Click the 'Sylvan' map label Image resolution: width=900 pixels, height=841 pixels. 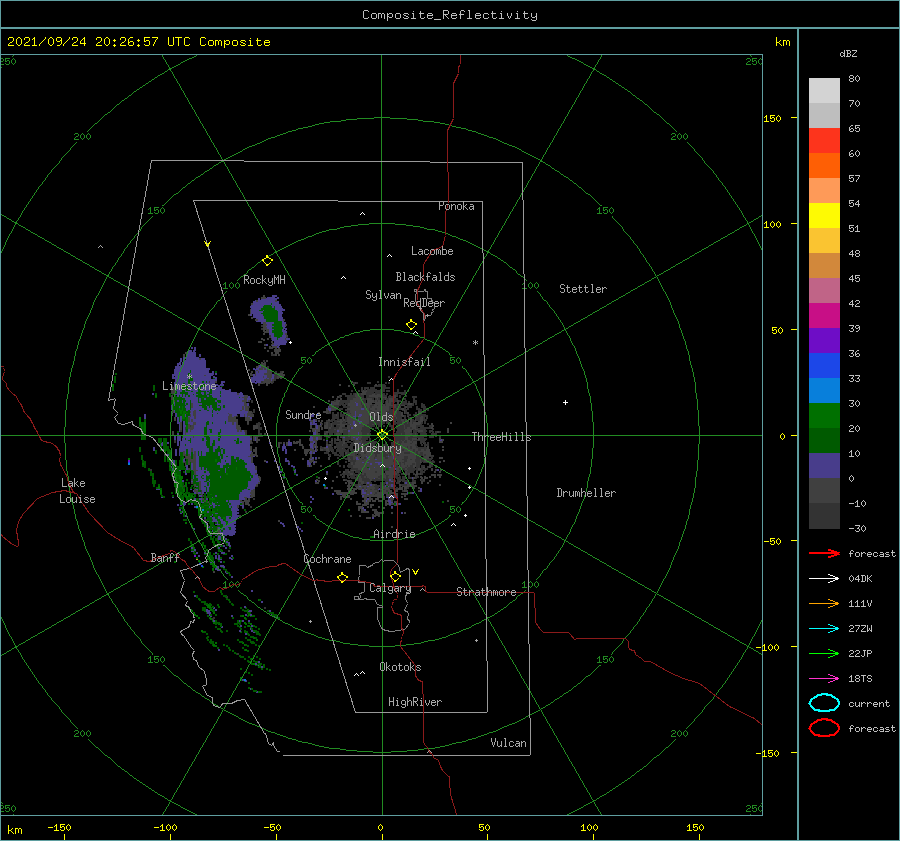click(383, 295)
